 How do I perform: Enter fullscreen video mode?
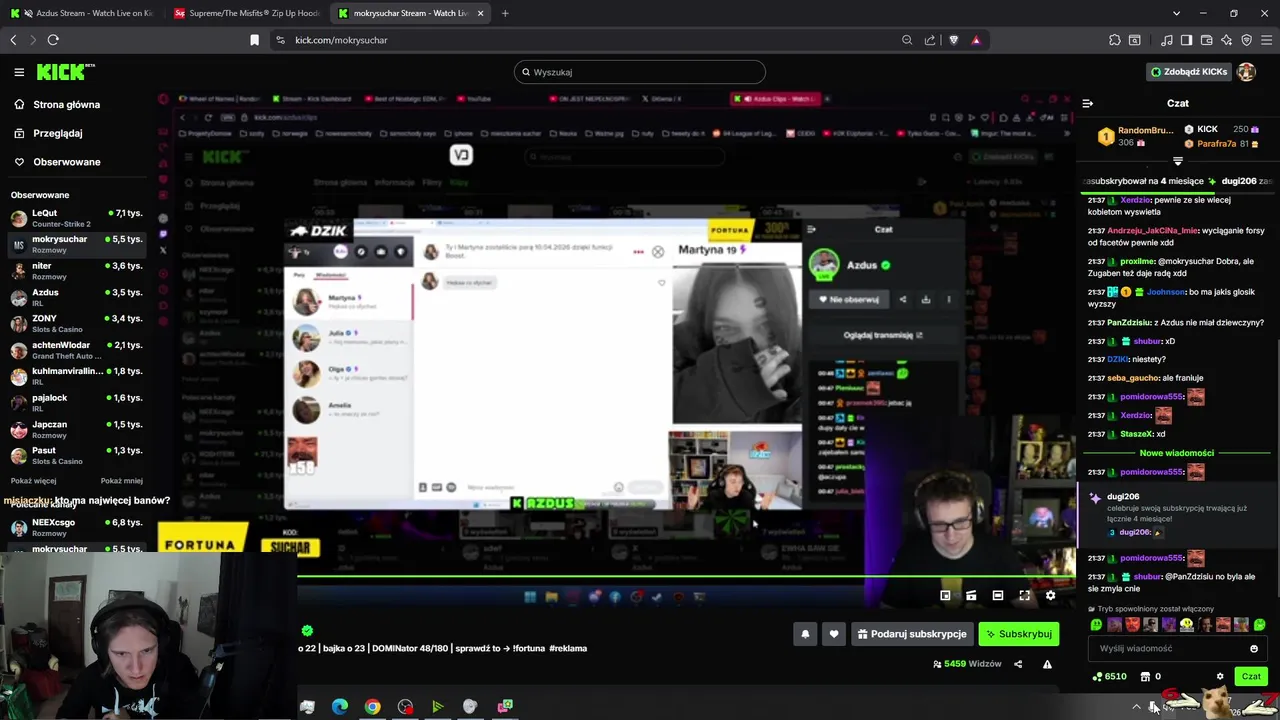(x=1024, y=596)
